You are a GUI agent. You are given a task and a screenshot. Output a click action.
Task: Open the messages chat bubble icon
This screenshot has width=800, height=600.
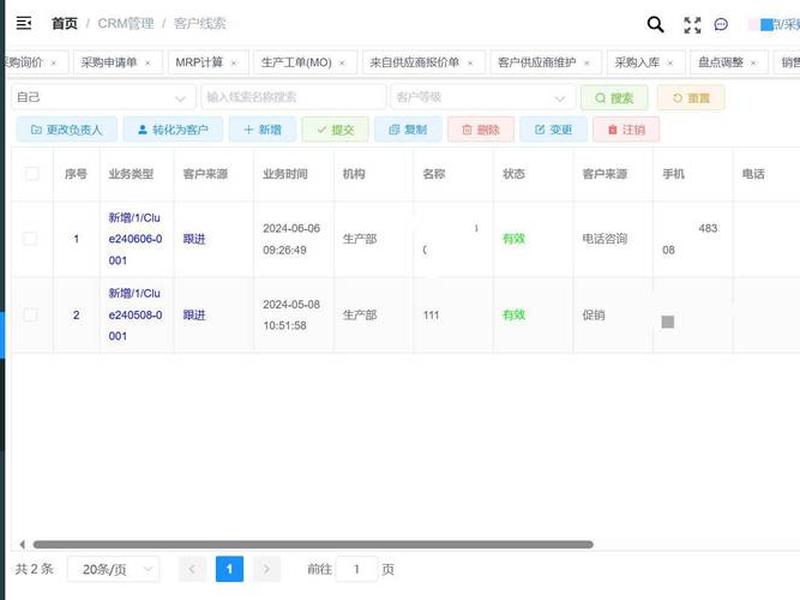click(721, 24)
